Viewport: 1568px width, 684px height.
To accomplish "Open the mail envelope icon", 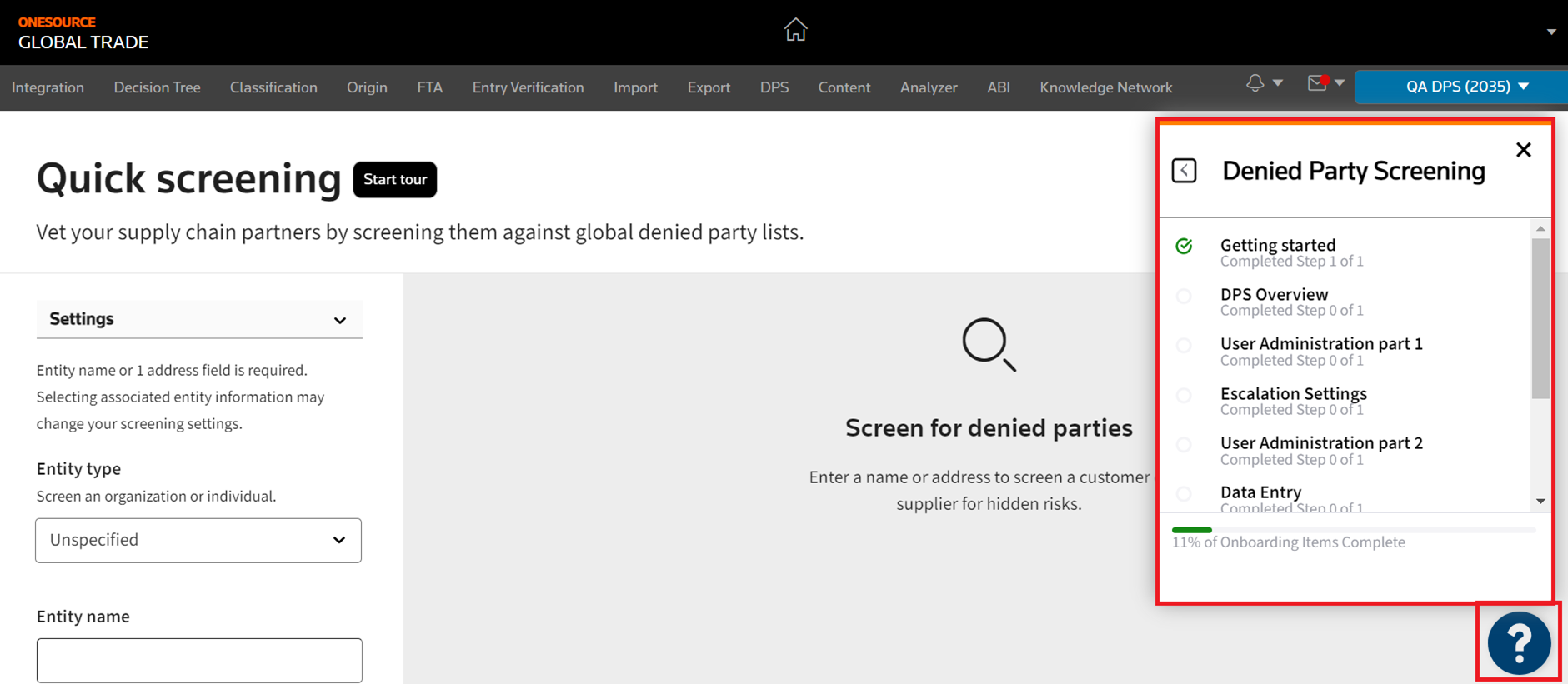I will (x=1317, y=83).
